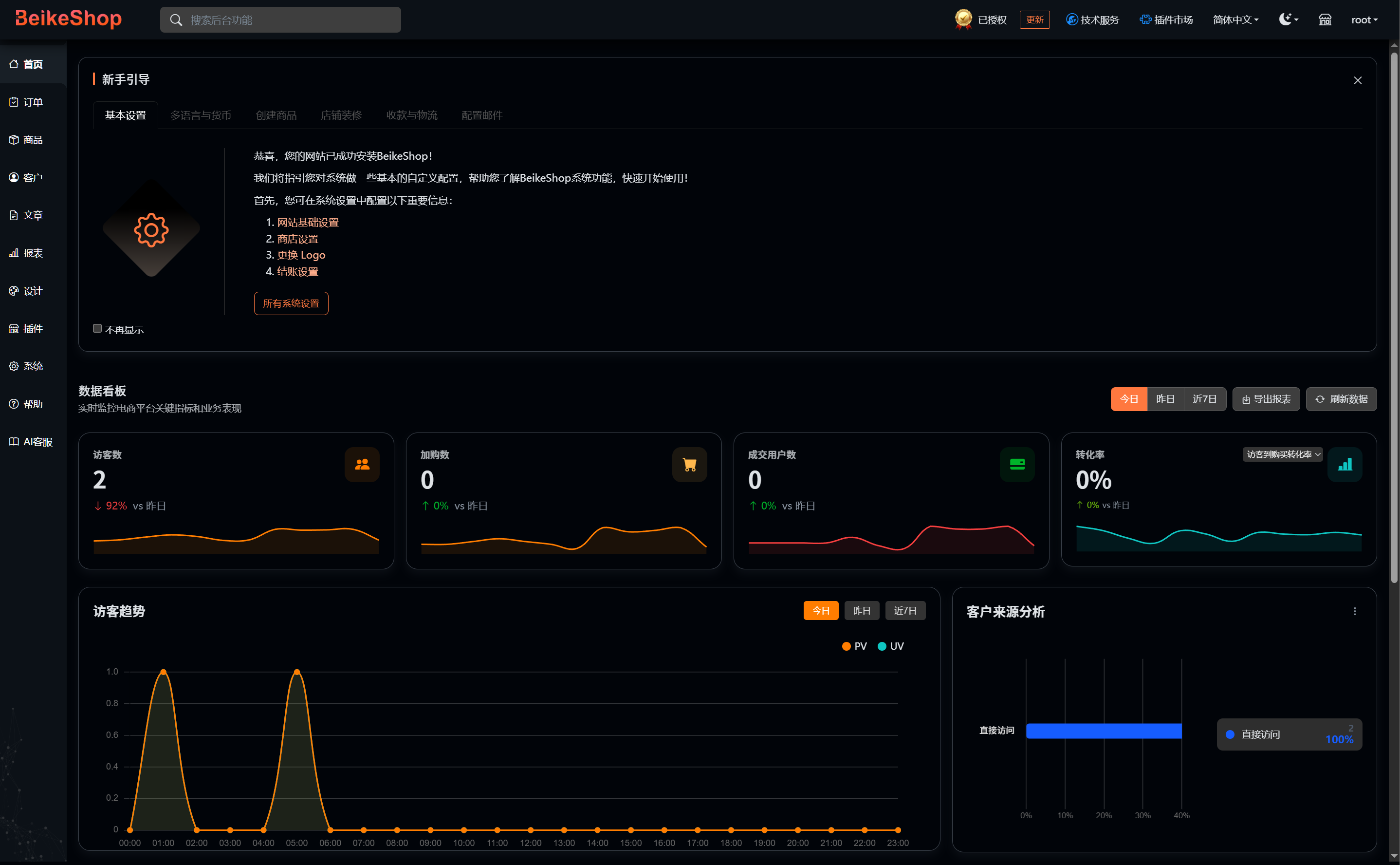The image size is (1400, 865).
Task: Click the card icon on 成交用户数 card
Action: tap(1017, 465)
